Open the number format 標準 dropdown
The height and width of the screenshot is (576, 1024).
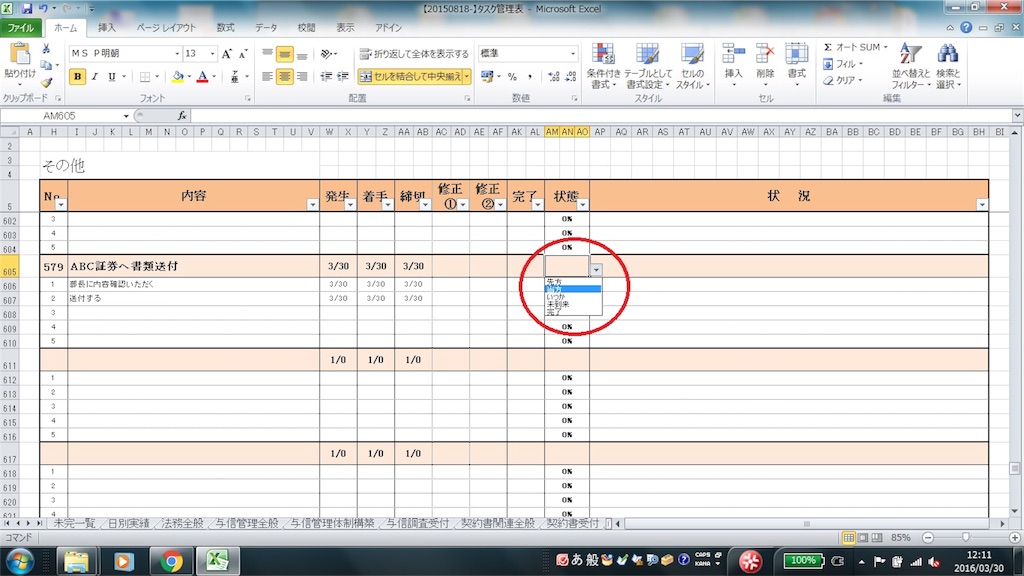point(573,54)
